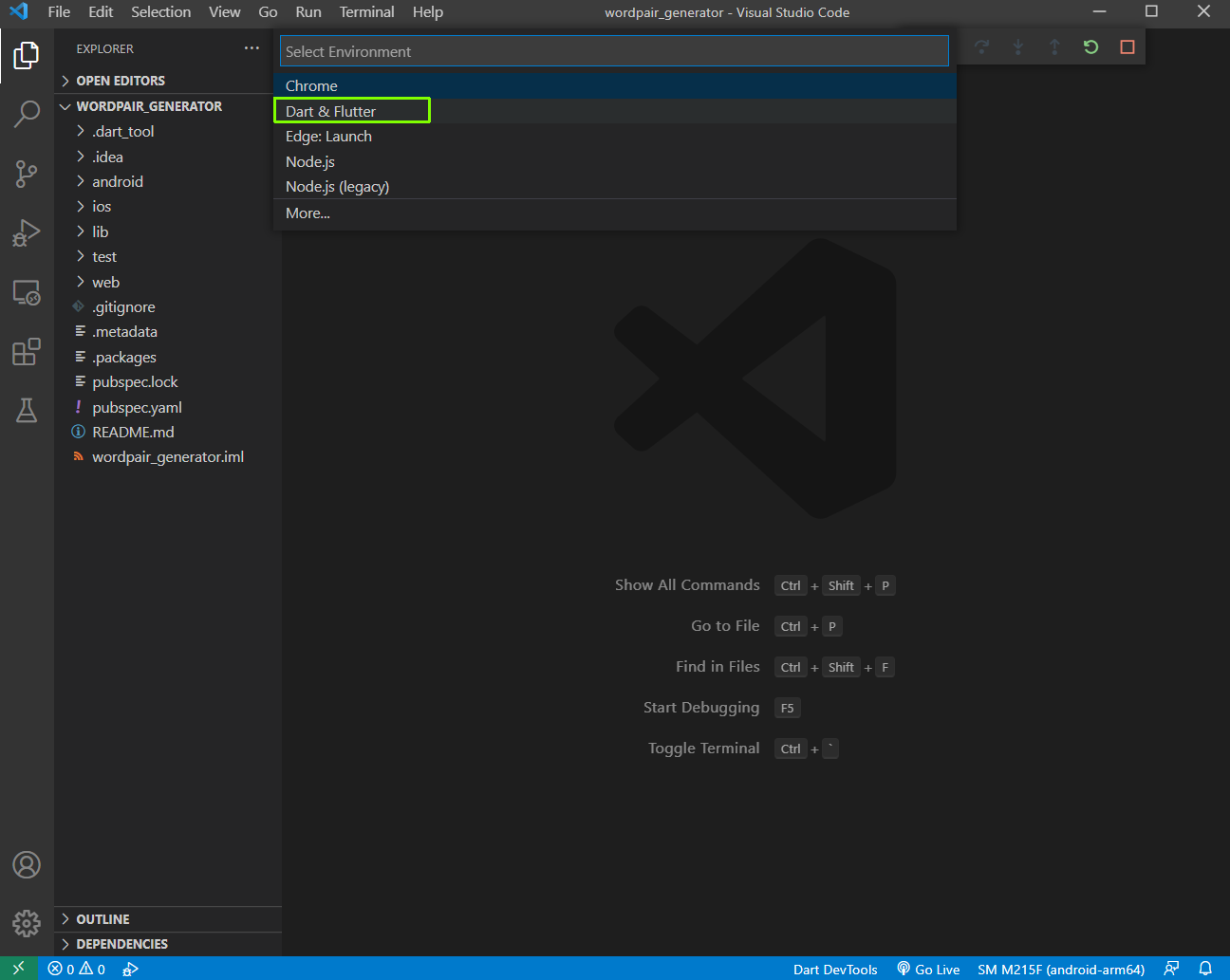This screenshot has height=980, width=1230.
Task: Open the Testing flask view
Action: [x=27, y=410]
